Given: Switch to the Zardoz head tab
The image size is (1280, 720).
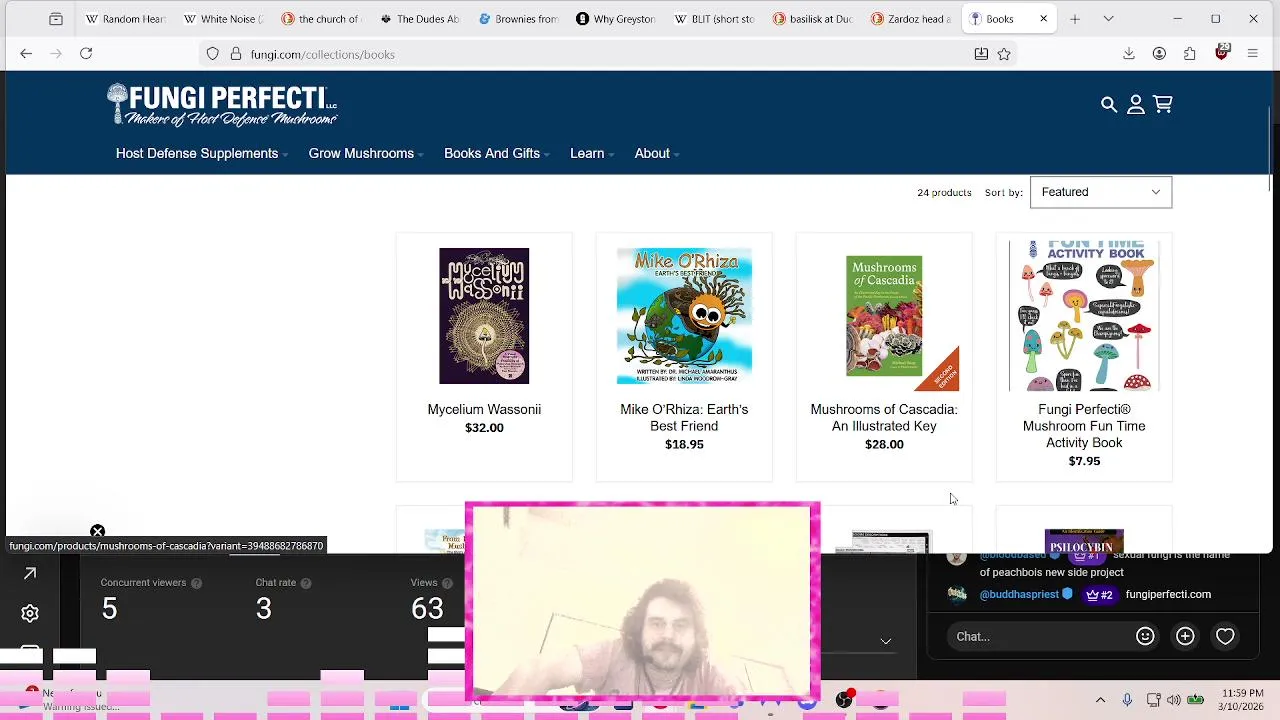Looking at the screenshot, I should click(908, 19).
